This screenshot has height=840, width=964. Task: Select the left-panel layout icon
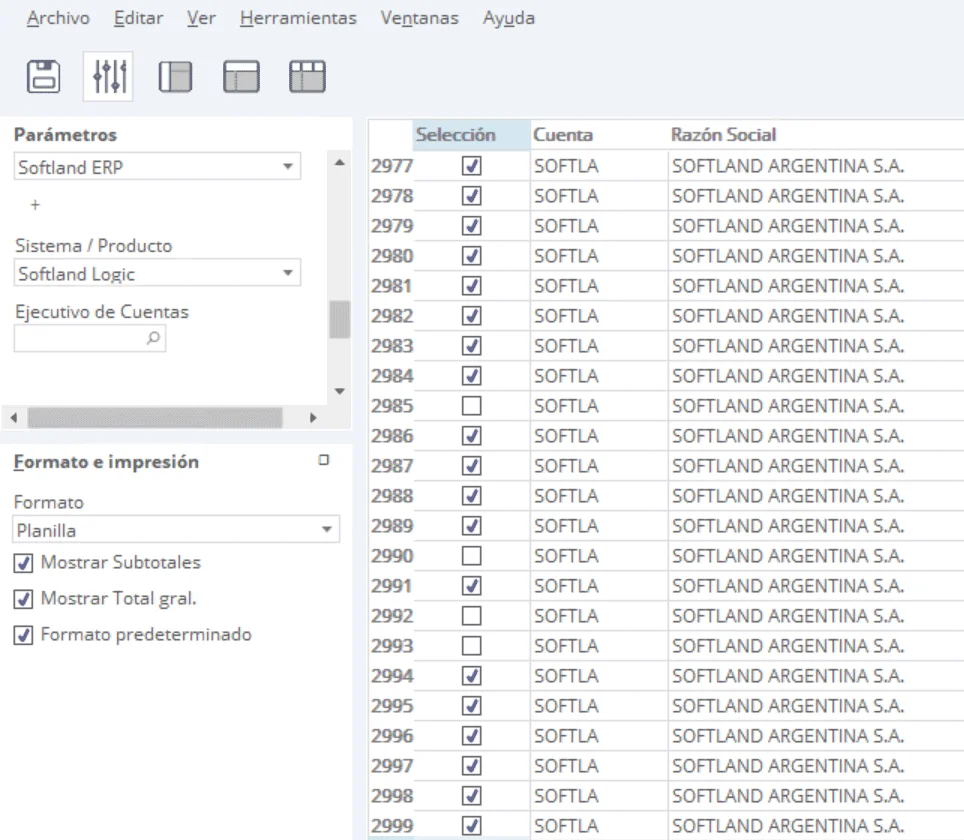174,77
